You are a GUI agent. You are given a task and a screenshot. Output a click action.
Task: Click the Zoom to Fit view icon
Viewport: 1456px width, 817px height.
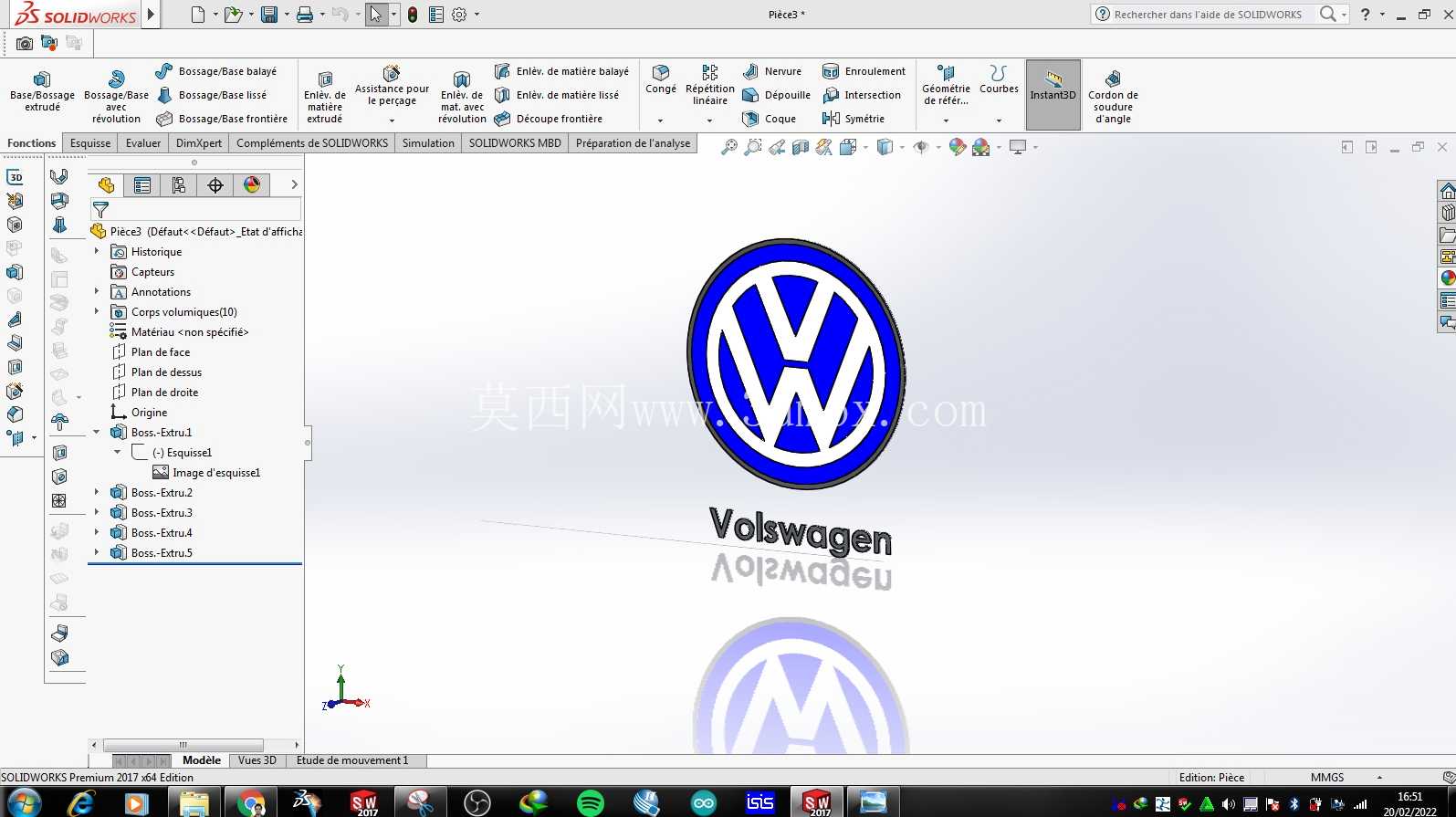click(728, 147)
